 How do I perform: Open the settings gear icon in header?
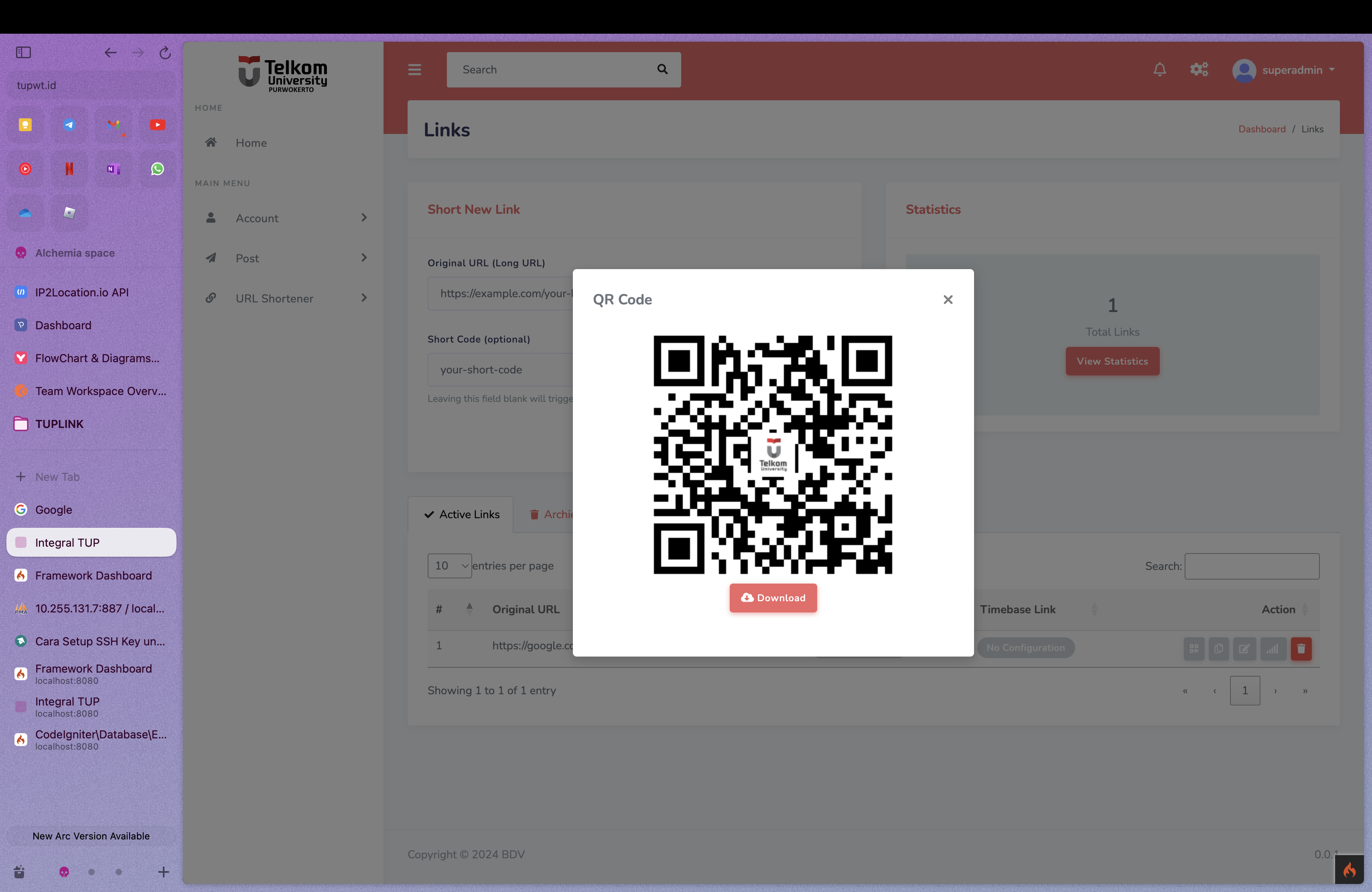point(1199,69)
